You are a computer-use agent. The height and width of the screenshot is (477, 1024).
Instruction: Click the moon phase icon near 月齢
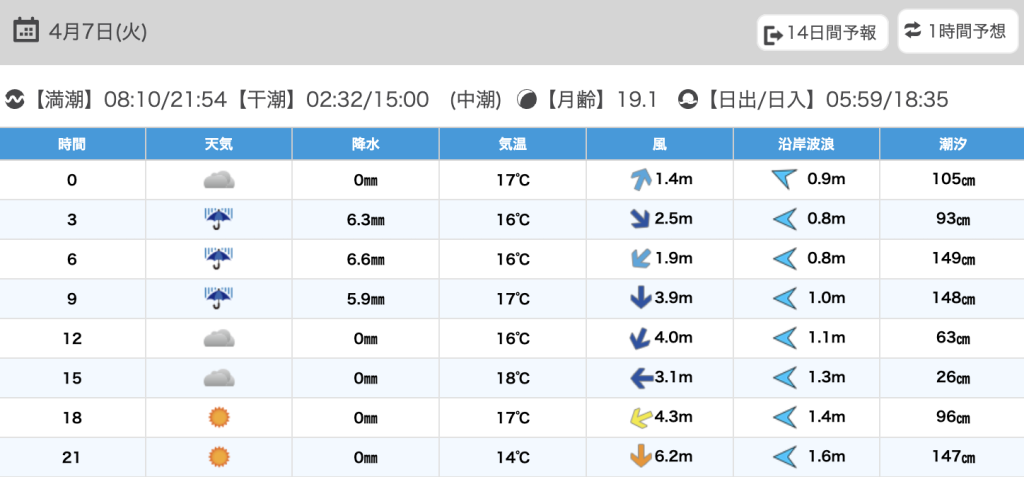point(526,99)
